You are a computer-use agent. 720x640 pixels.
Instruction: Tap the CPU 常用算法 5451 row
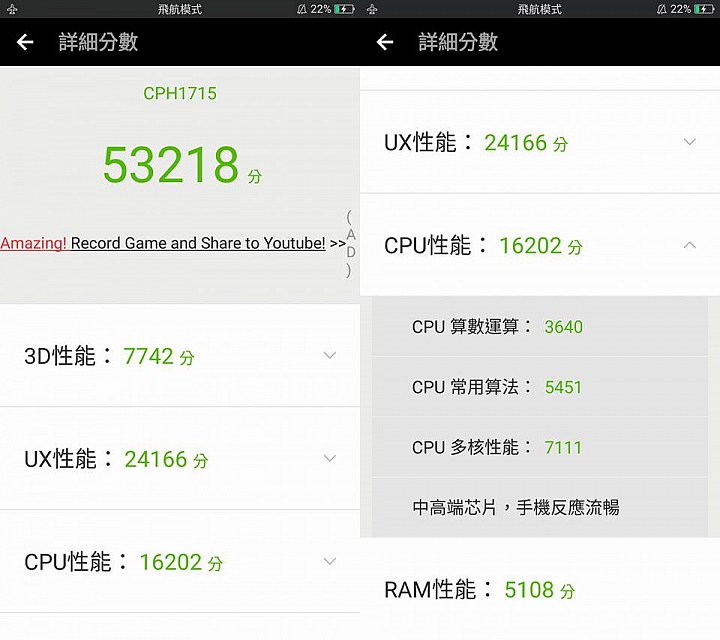[540, 387]
